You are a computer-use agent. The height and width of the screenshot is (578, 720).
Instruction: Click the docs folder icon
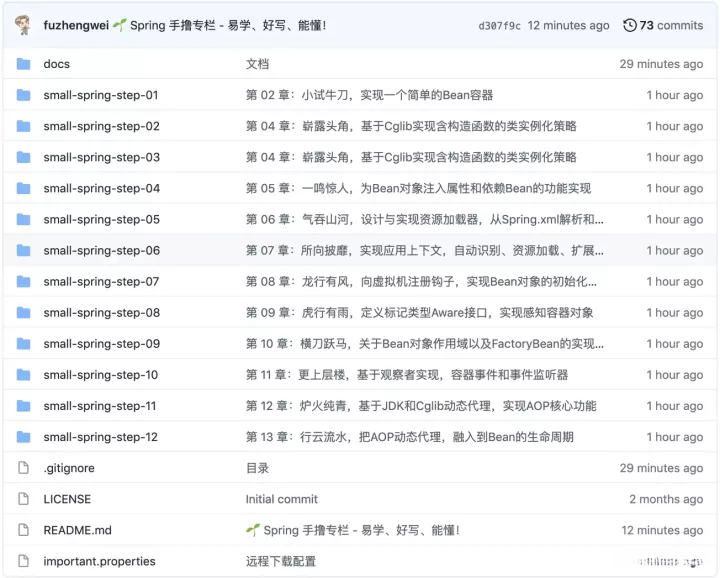coord(23,64)
